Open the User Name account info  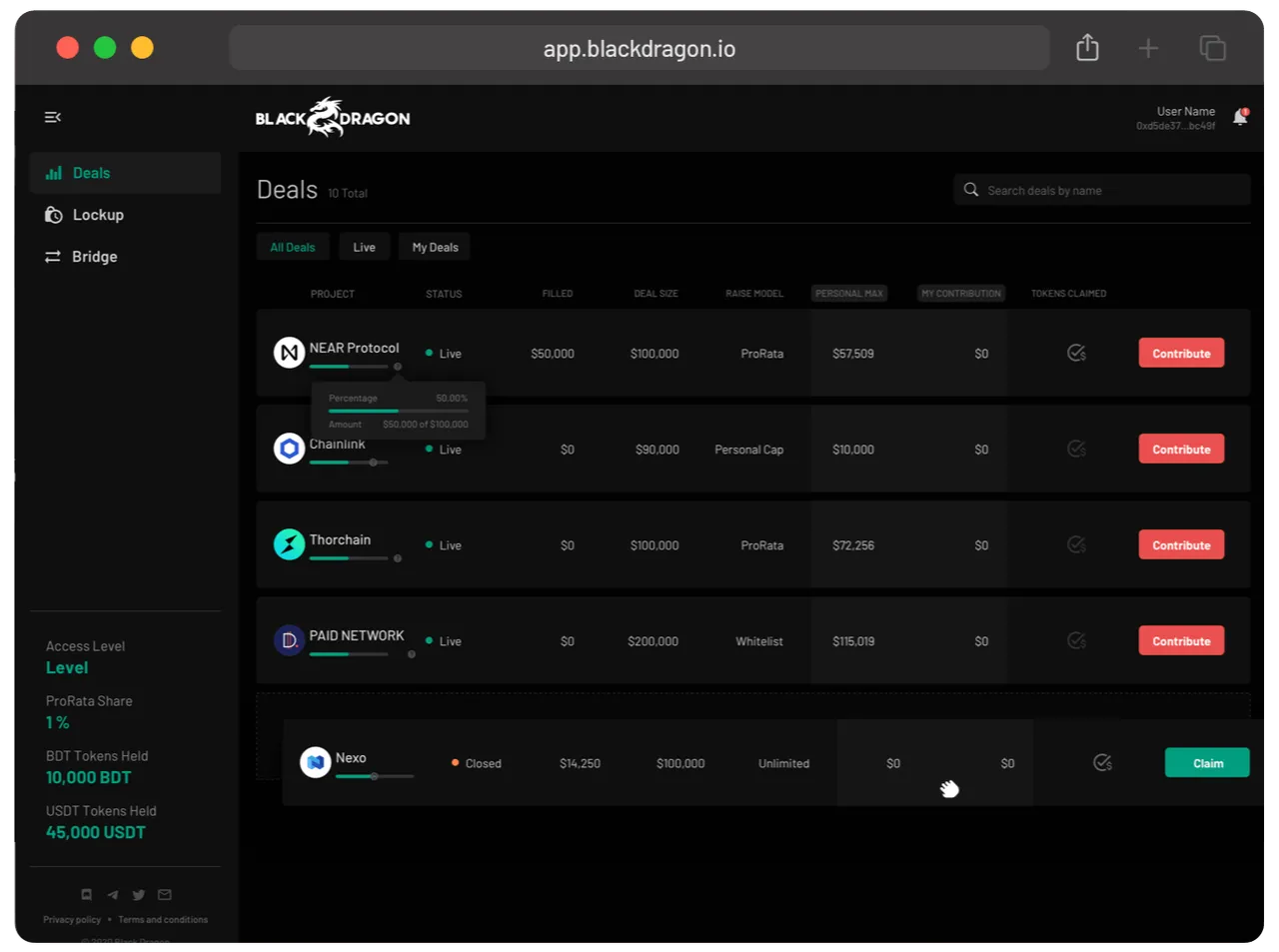[1176, 118]
